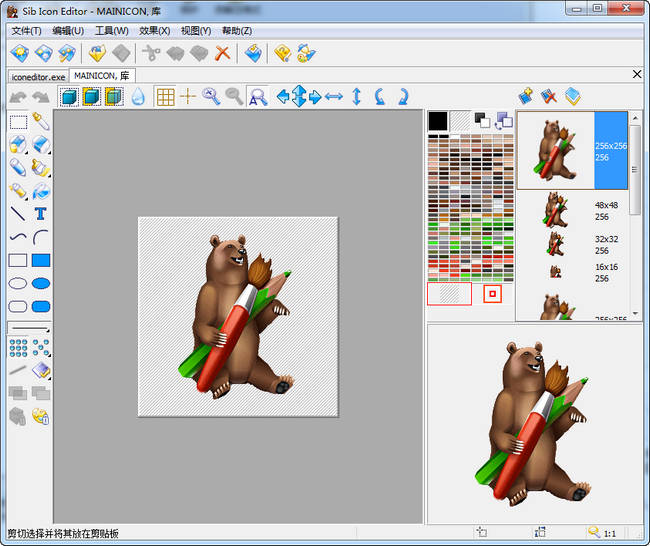Switch to the MAINICON, 库 tab
The width and height of the screenshot is (650, 546).
(102, 76)
